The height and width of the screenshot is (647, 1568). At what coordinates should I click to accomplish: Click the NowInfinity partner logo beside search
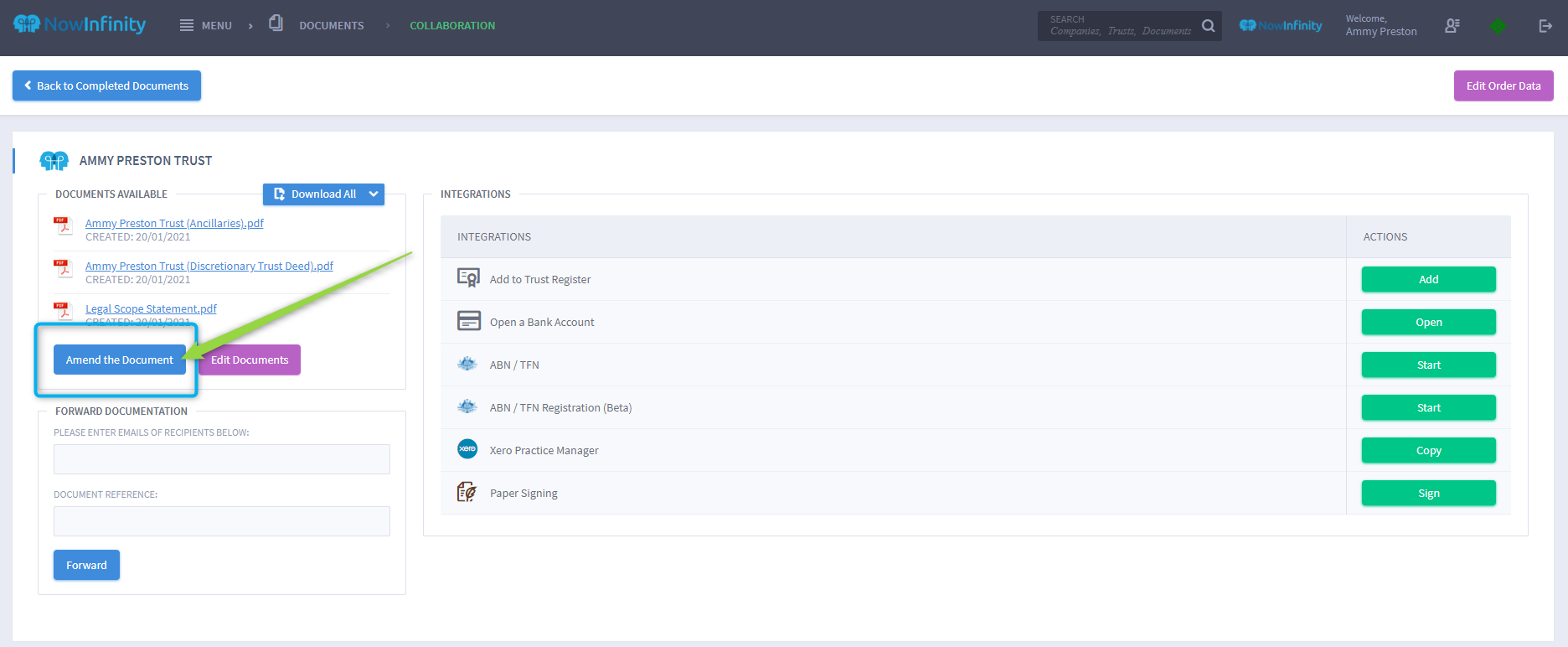(x=1281, y=26)
